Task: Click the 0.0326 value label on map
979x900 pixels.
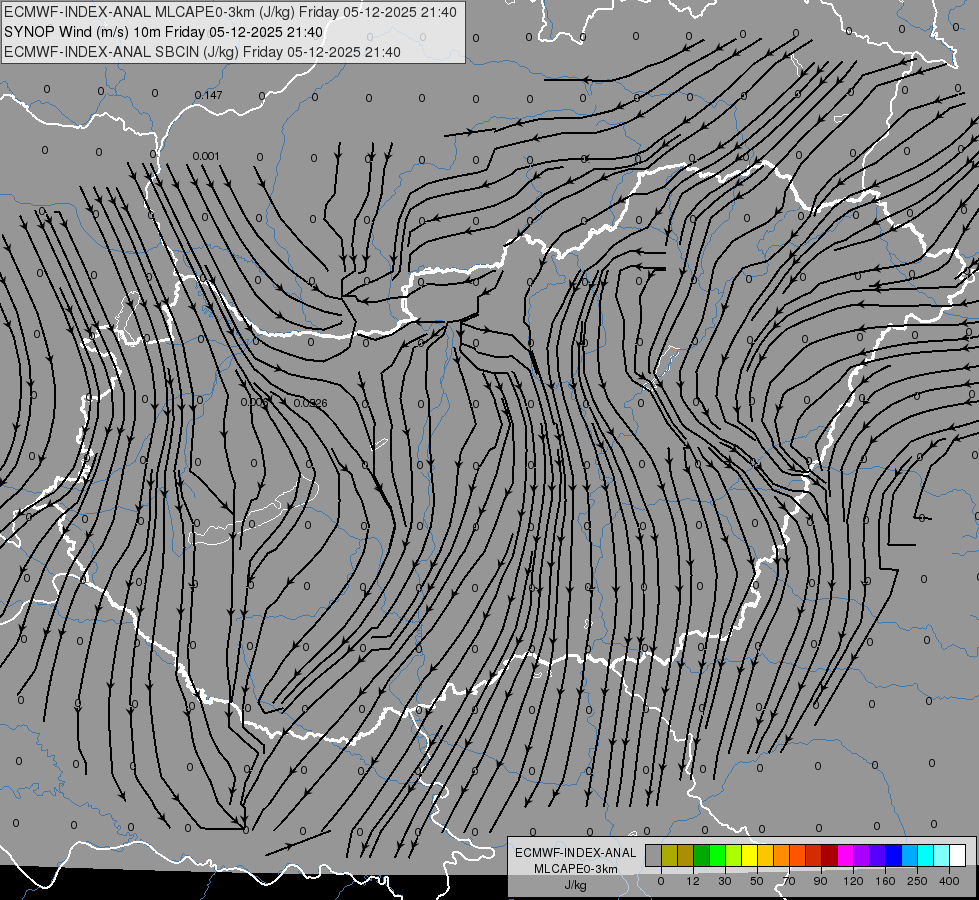Action: coord(310,403)
